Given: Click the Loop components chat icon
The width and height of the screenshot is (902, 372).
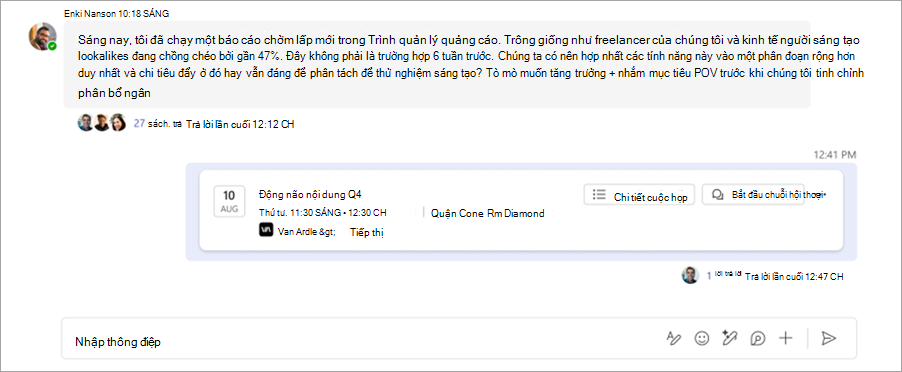Looking at the screenshot, I should pos(758,339).
